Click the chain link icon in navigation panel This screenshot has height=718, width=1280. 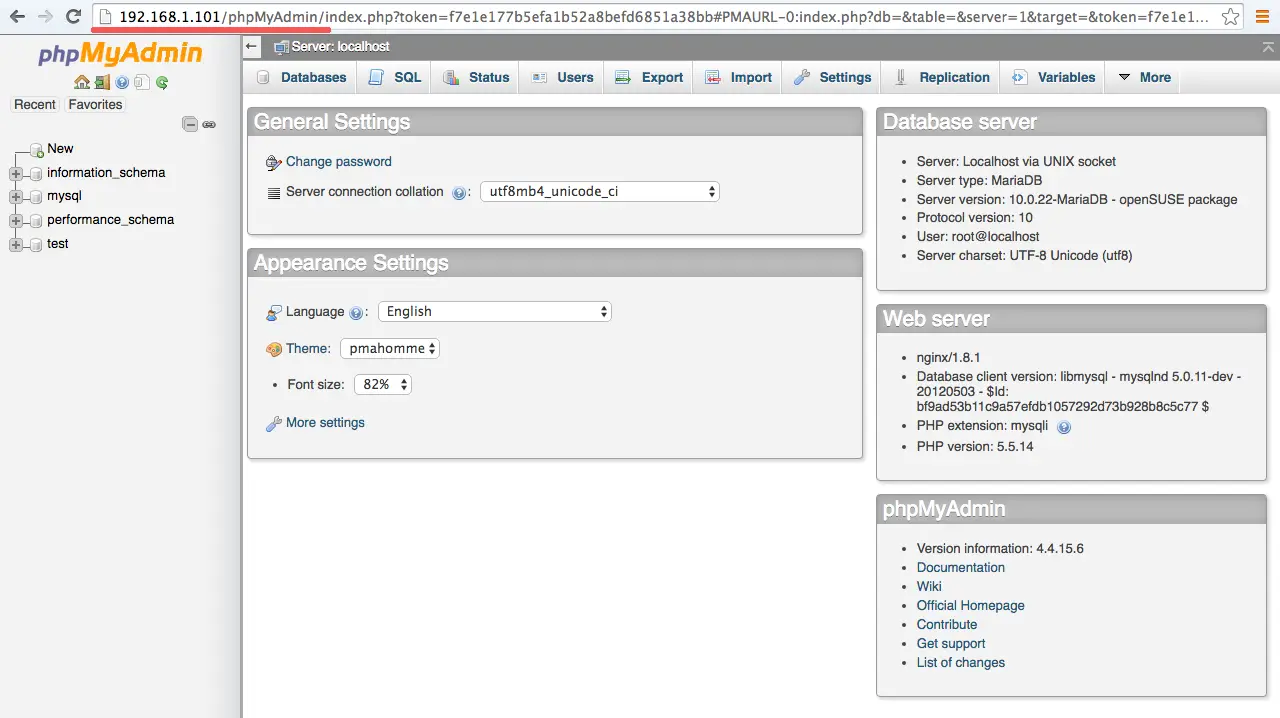pyautogui.click(x=209, y=125)
